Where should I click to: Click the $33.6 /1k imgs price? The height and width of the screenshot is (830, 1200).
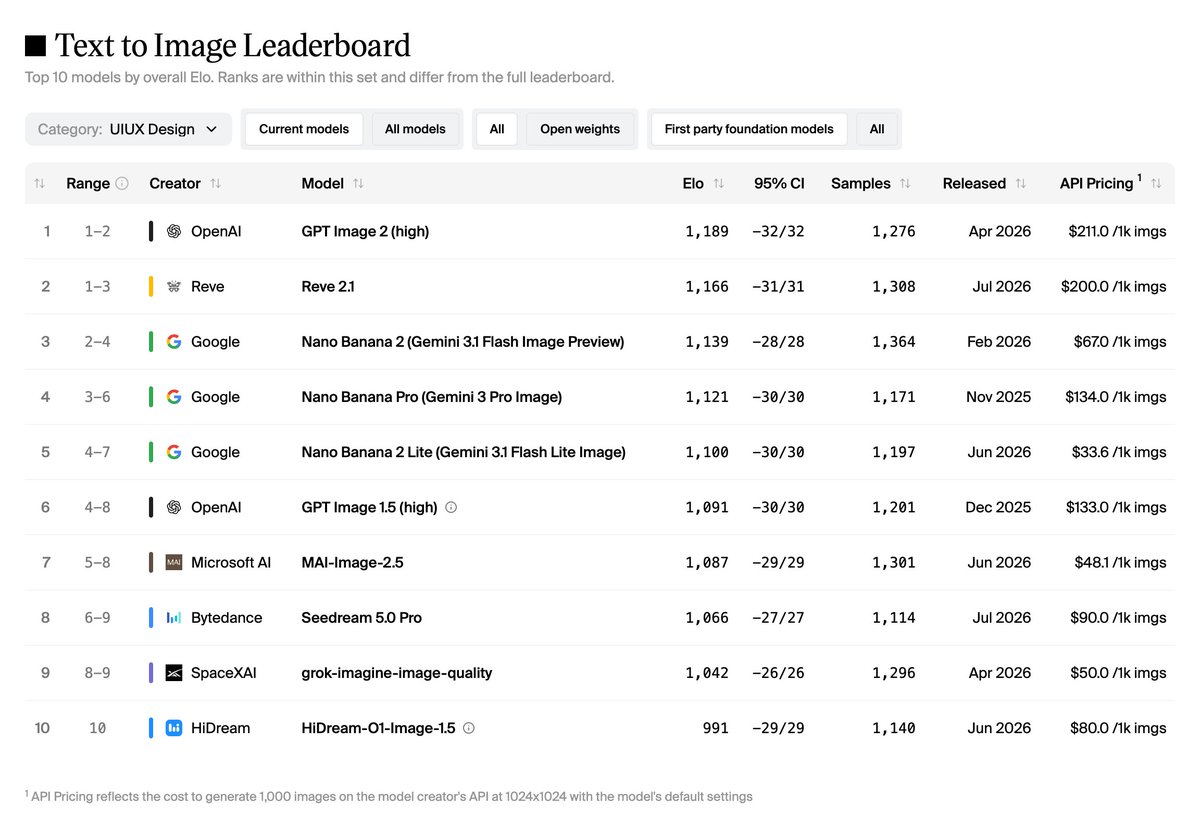(x=1120, y=452)
